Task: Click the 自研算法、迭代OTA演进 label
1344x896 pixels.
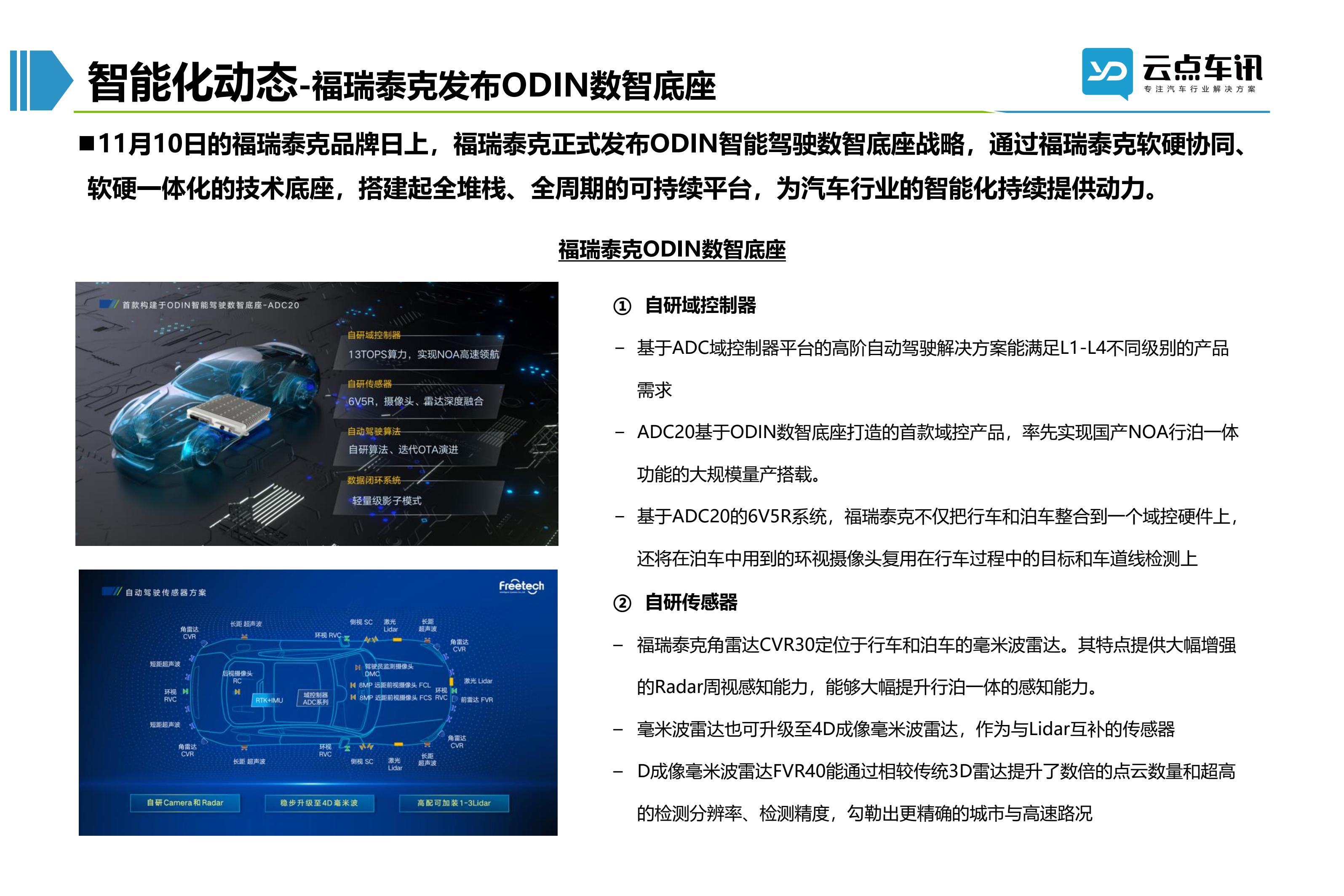Action: coord(403,450)
